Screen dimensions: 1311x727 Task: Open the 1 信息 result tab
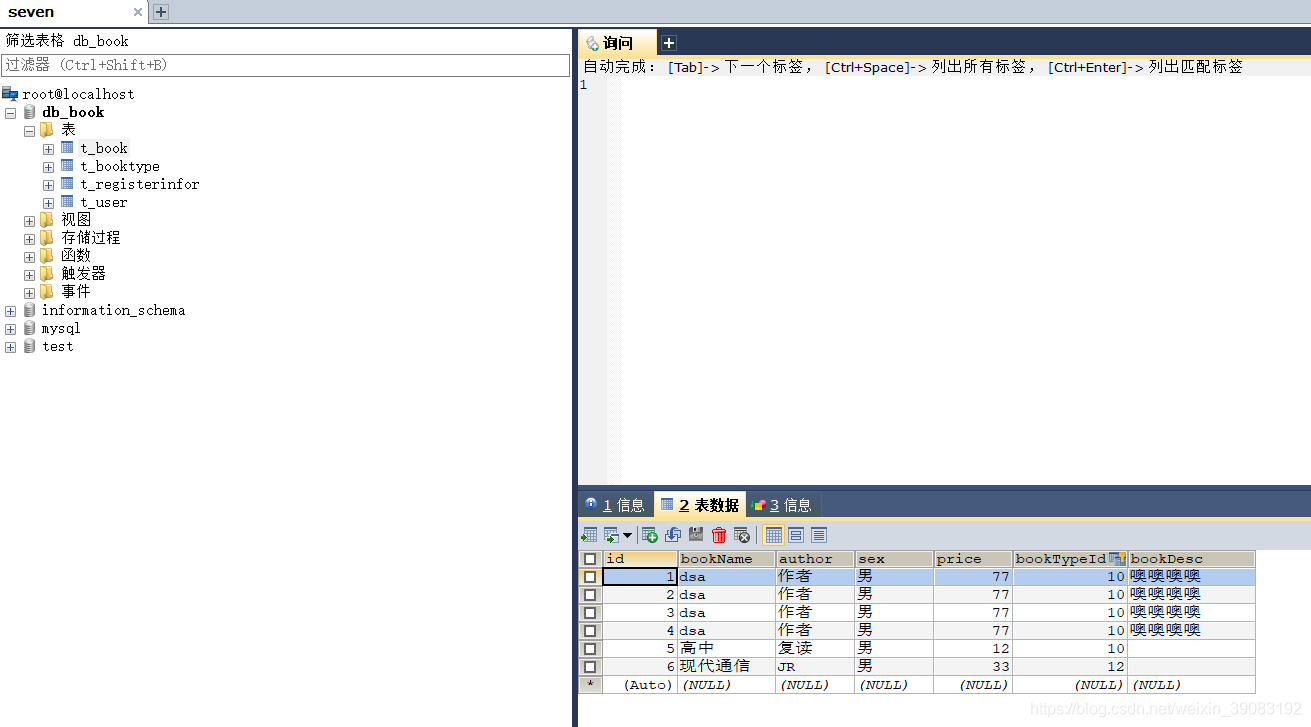[615, 505]
